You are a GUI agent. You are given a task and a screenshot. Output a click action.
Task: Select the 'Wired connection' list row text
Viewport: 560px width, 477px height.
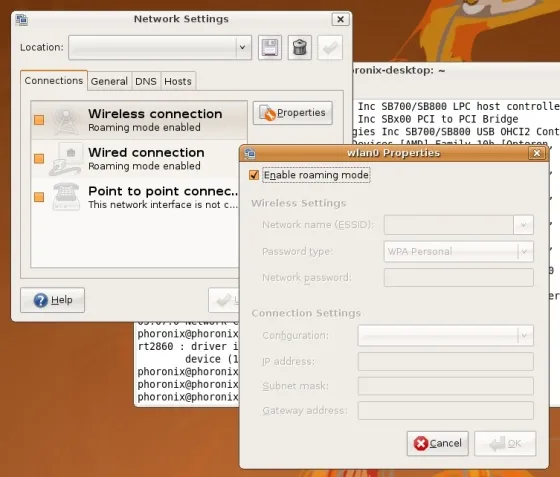pos(146,152)
